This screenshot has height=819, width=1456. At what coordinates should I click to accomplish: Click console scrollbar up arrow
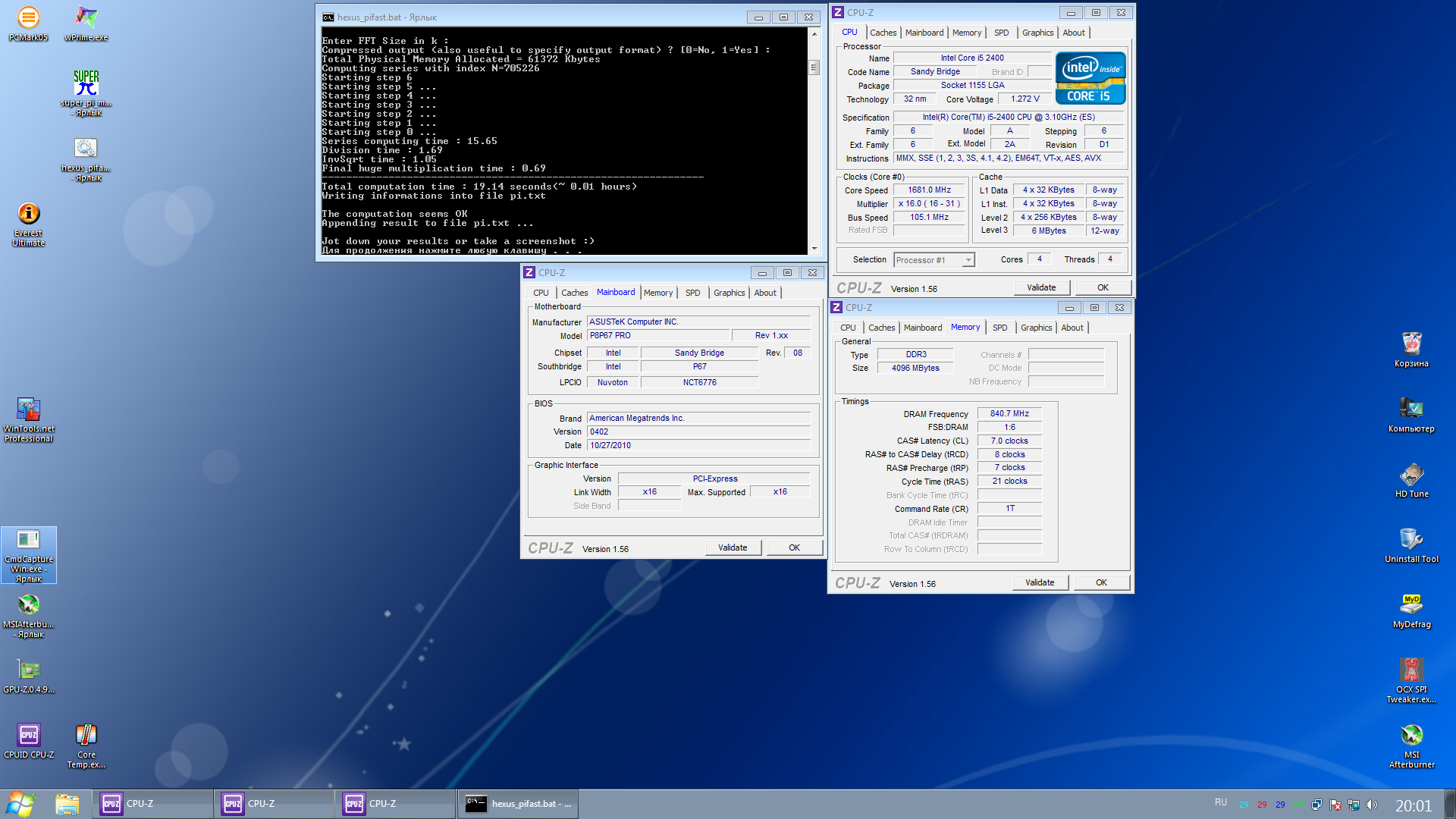point(814,33)
